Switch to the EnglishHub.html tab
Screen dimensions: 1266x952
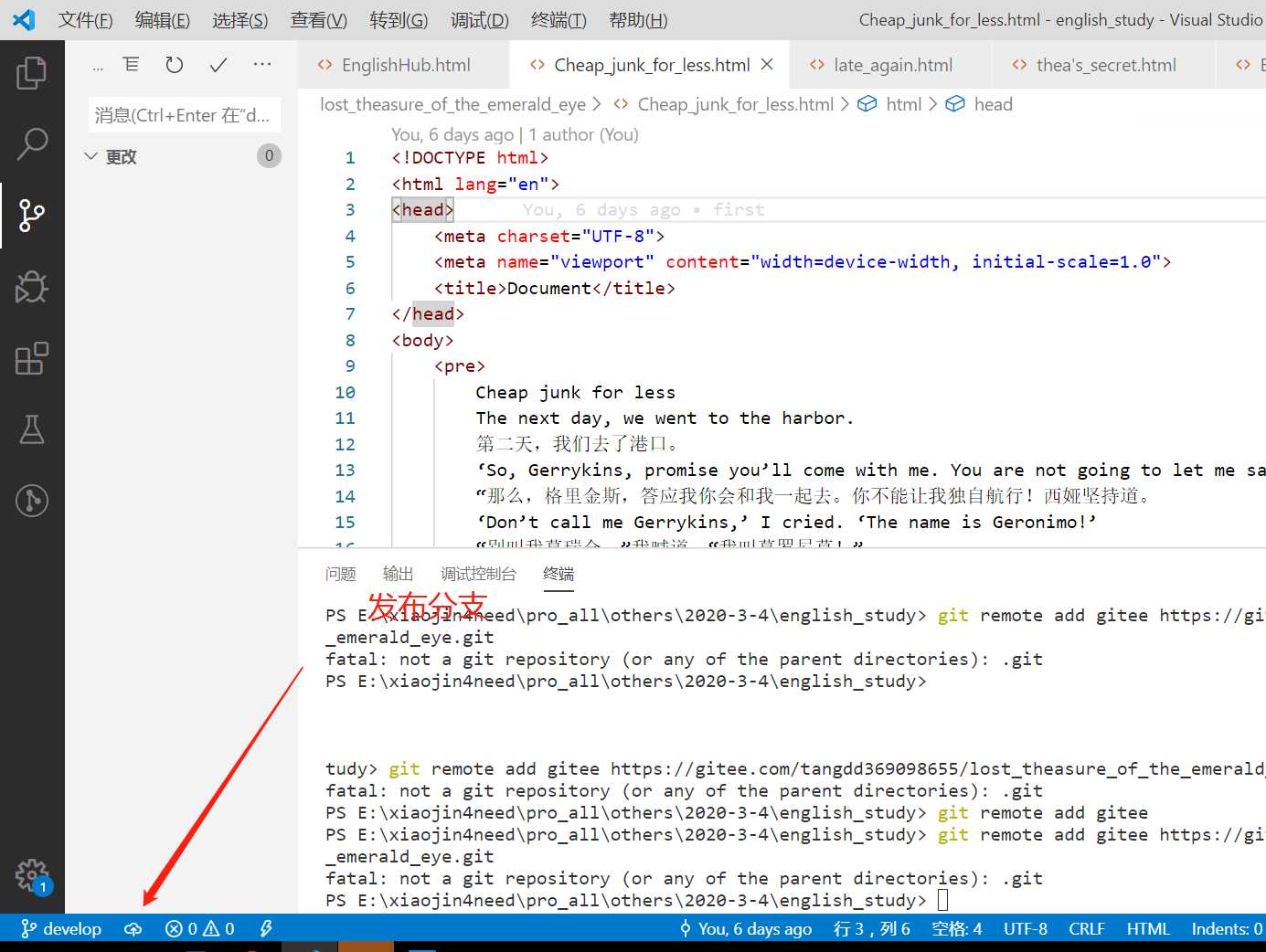click(x=403, y=64)
